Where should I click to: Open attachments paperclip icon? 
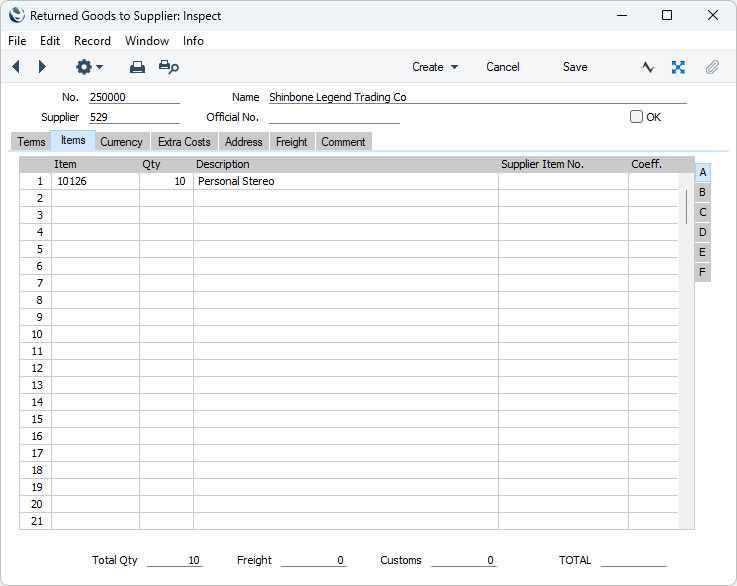pyautogui.click(x=712, y=67)
